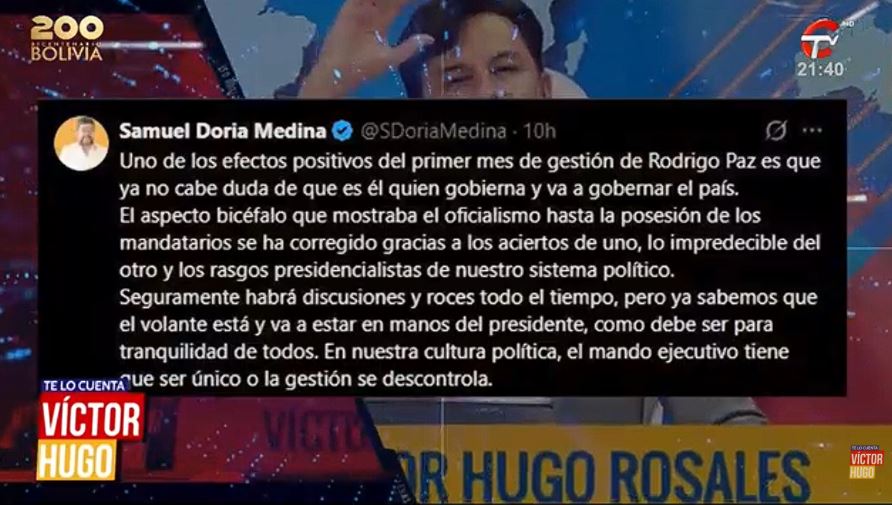The height and width of the screenshot is (505, 892).
Task: Open the Samuel Doria Medina display name
Action: pos(222,131)
